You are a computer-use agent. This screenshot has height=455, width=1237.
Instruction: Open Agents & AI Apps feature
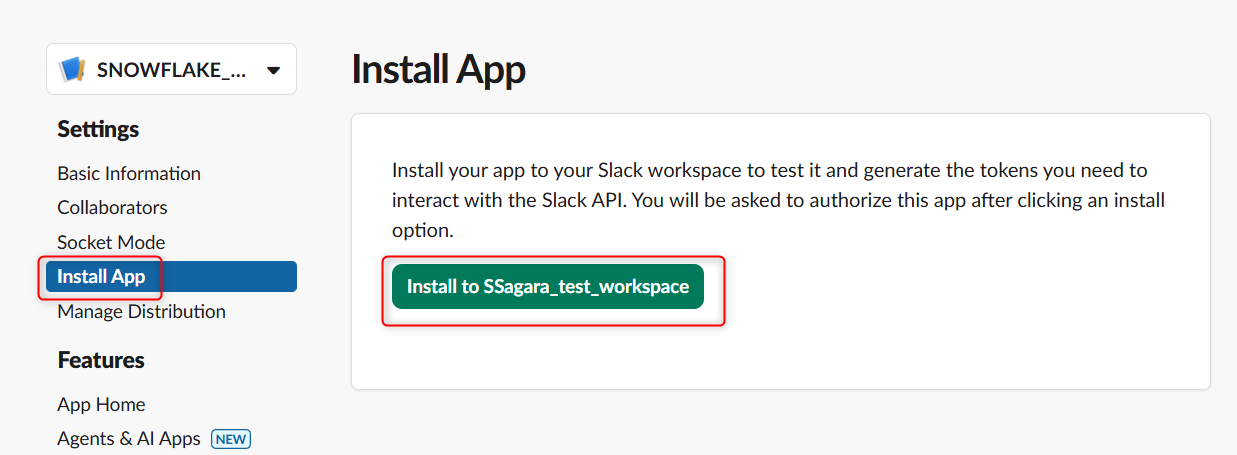(x=129, y=438)
